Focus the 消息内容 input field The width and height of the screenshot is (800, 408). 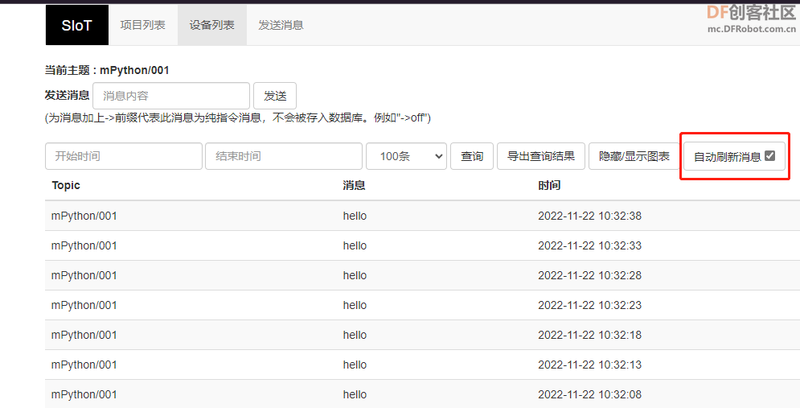(171, 95)
